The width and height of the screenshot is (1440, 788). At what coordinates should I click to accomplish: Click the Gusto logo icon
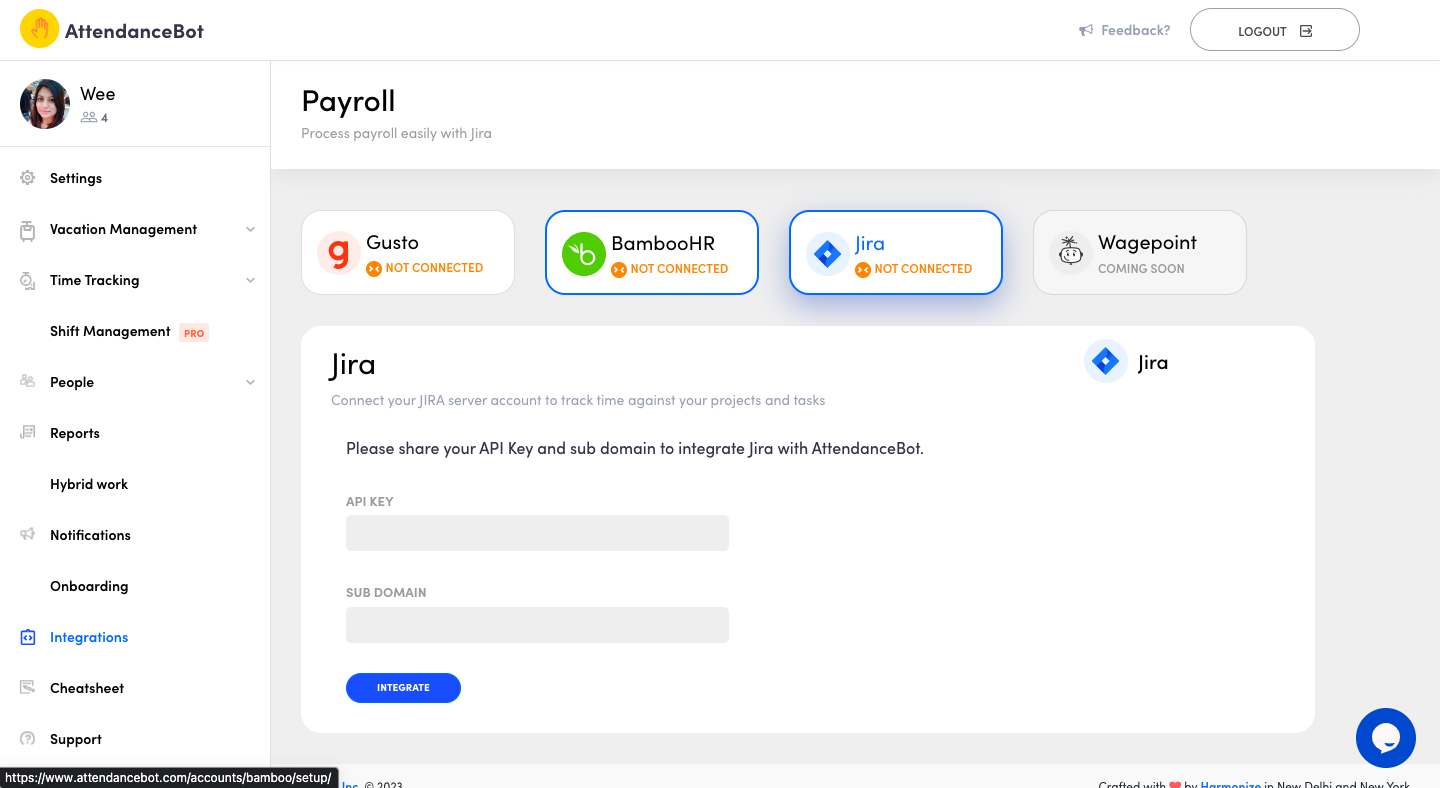tap(339, 253)
